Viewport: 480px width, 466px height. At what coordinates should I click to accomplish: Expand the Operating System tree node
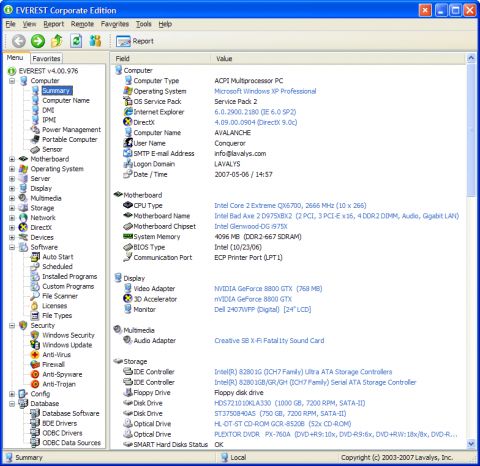(12, 169)
